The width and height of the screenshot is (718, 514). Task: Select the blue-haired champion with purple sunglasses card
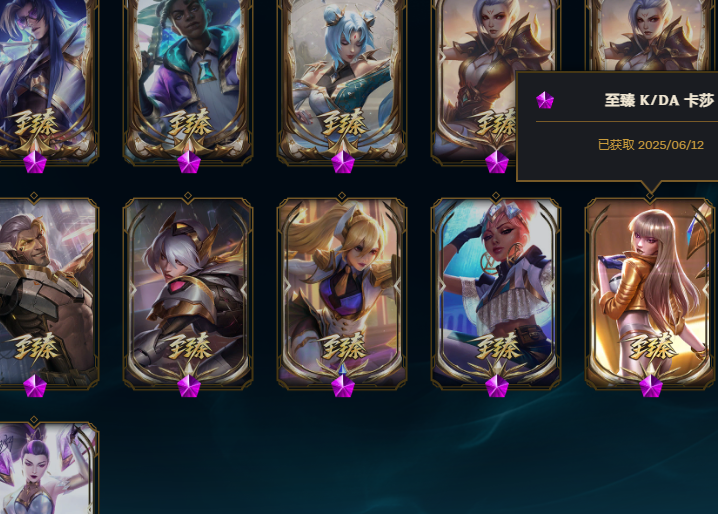[47, 80]
